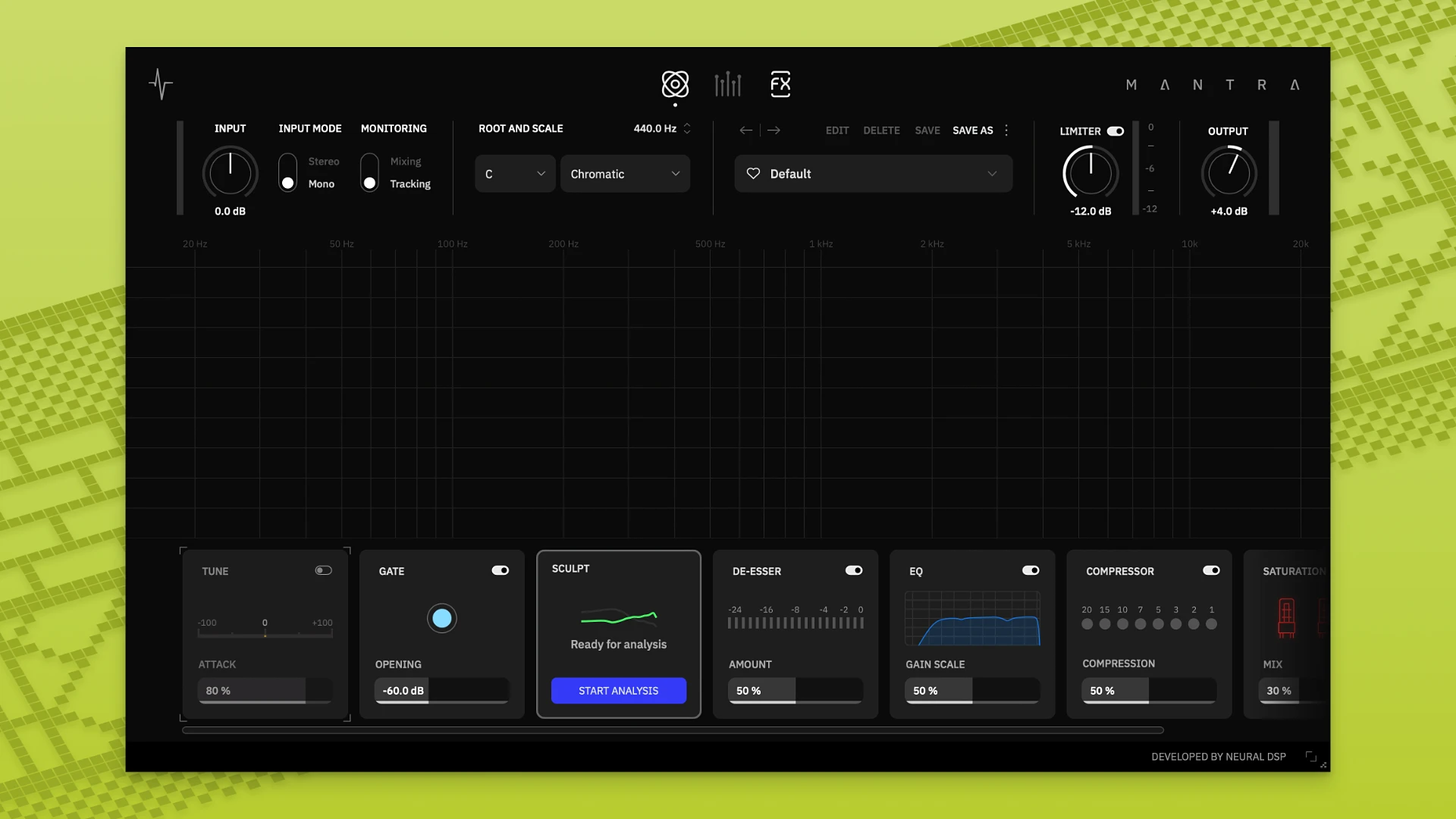Open the three-dot preset options menu
This screenshot has width=1456, height=819.
[1006, 130]
